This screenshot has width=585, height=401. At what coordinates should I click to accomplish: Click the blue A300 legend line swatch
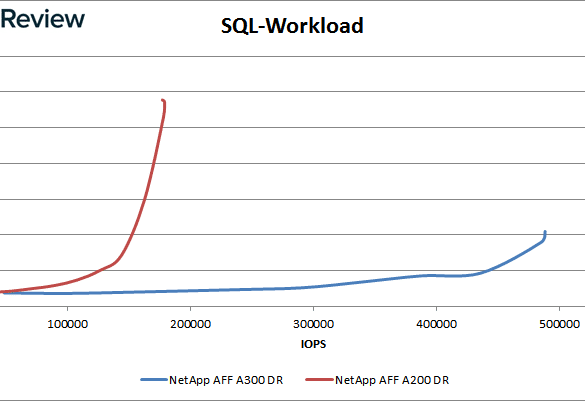point(154,380)
